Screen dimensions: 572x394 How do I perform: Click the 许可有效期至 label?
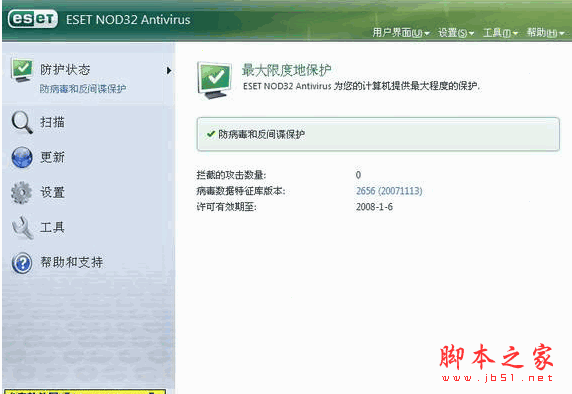coord(227,207)
